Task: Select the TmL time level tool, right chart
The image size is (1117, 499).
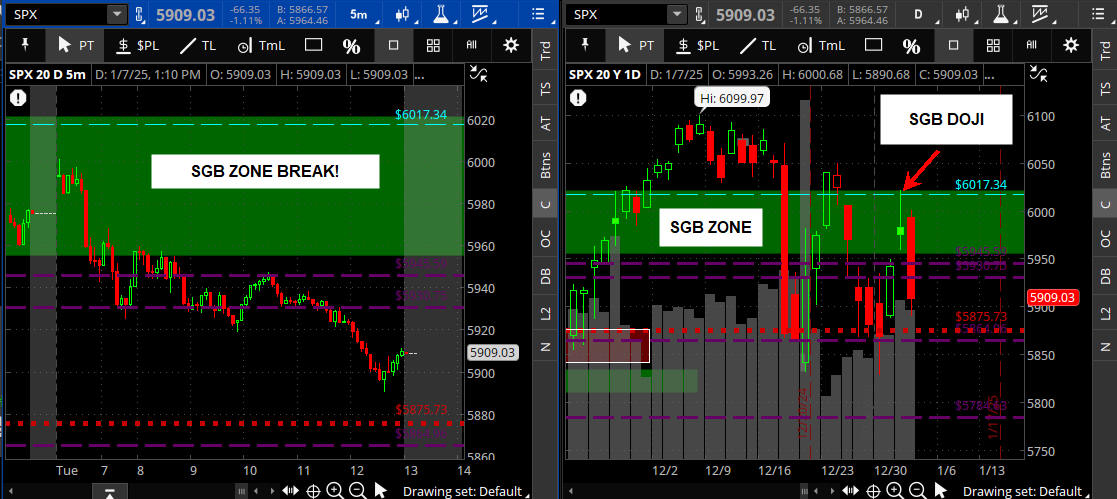Action: coord(820,46)
